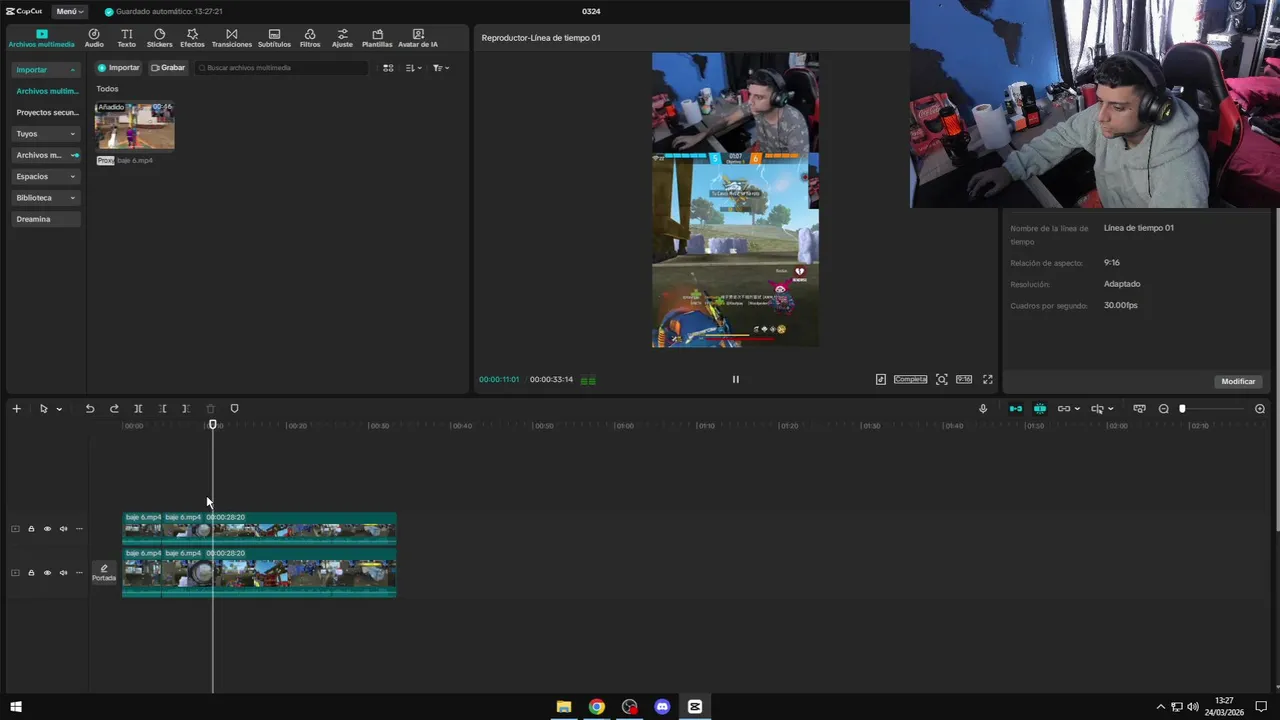The height and width of the screenshot is (720, 1280).
Task: Pause the preview playback
Action: point(735,379)
